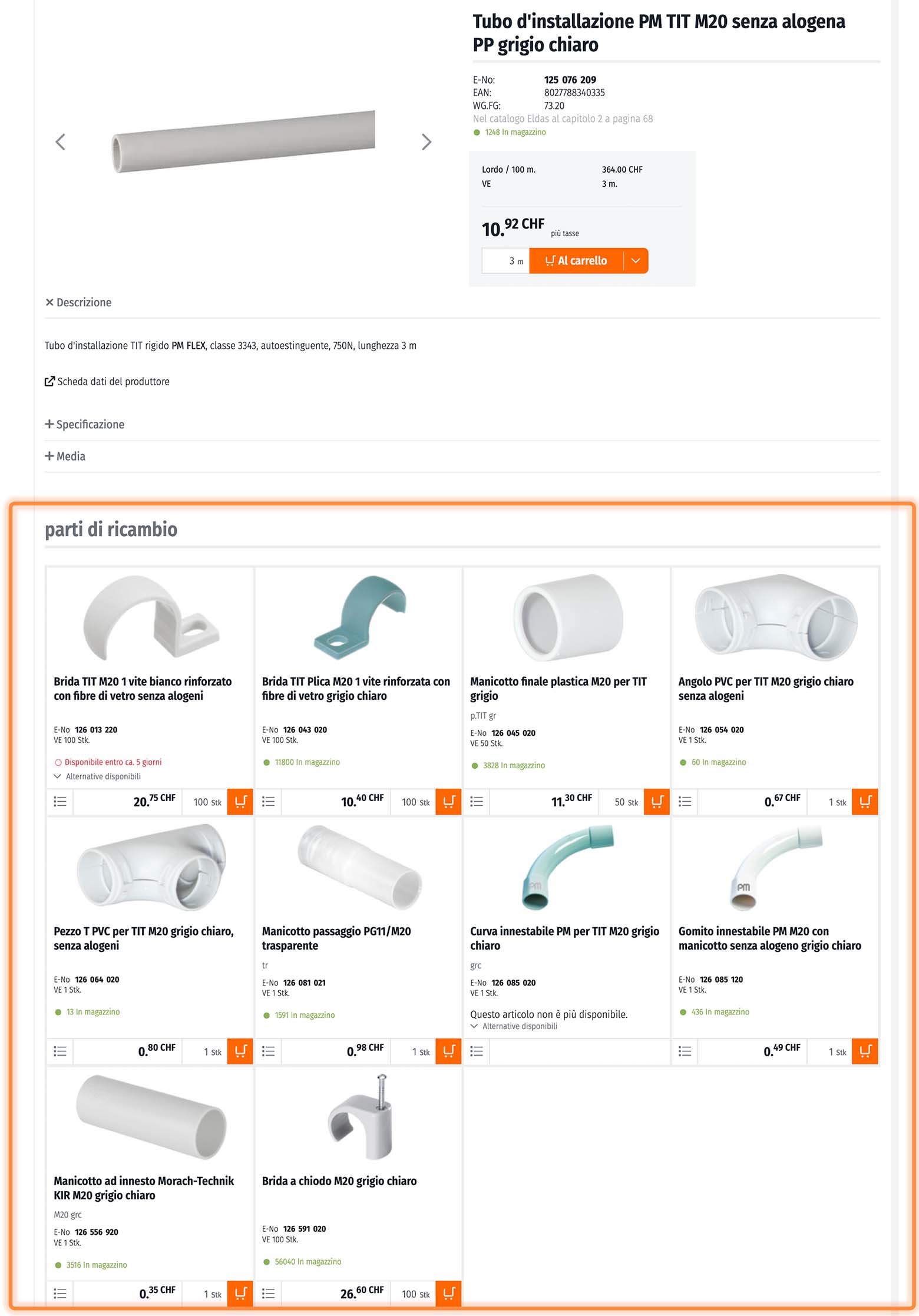Click the 3 m quantity field
Viewport: 919px width, 1316px height.
(505, 261)
